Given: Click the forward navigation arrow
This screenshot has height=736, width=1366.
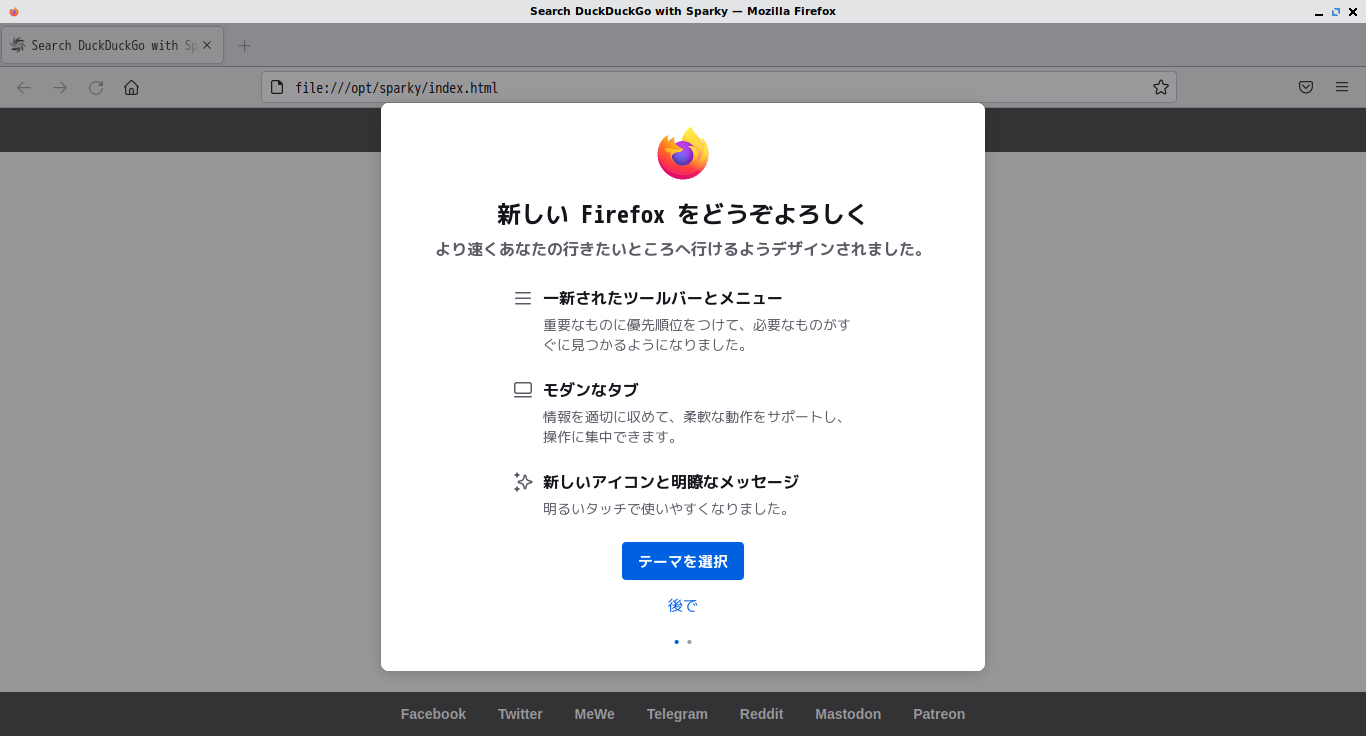Looking at the screenshot, I should [60, 88].
